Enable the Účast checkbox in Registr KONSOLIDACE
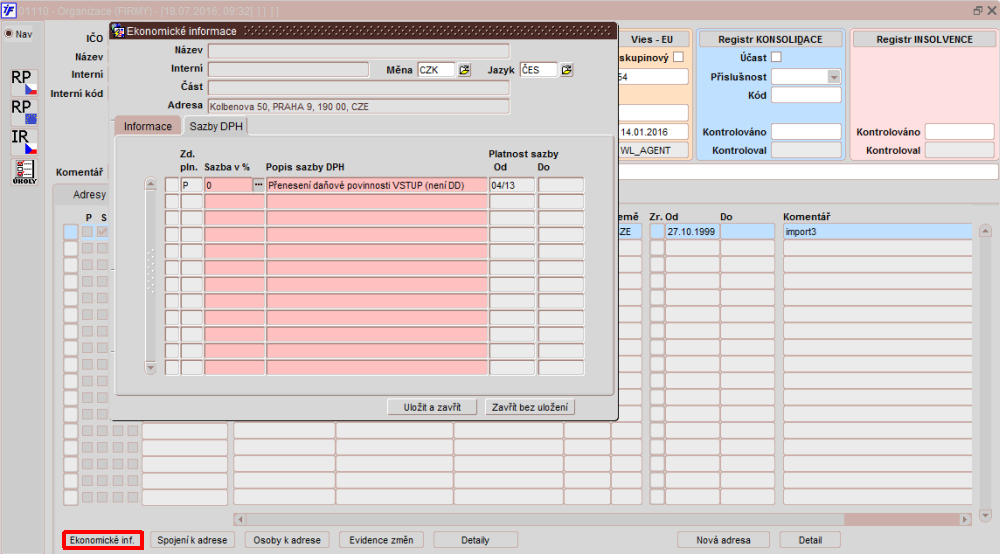The height and width of the screenshot is (554, 1000). 776,57
